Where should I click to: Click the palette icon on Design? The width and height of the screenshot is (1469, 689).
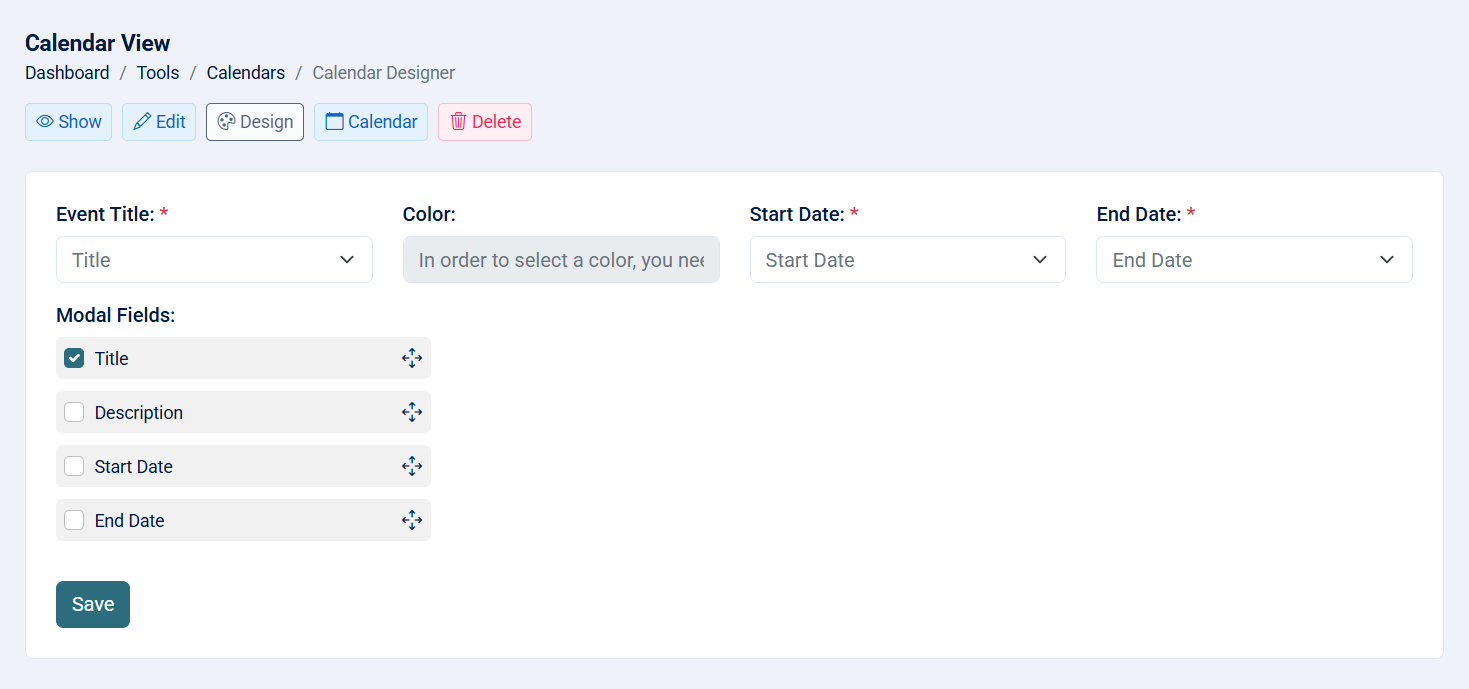(x=226, y=122)
